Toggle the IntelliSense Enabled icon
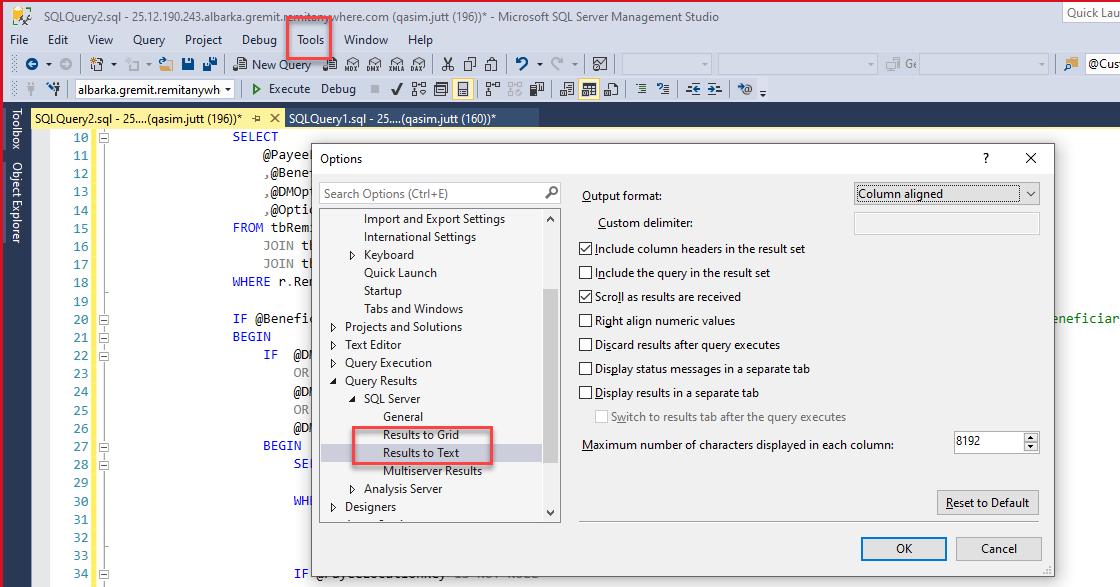The height and width of the screenshot is (587, 1120). [x=463, y=89]
